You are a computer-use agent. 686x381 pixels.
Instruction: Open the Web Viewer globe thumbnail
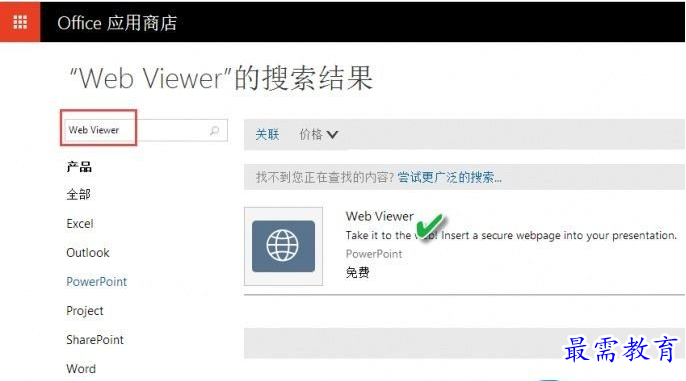point(284,246)
